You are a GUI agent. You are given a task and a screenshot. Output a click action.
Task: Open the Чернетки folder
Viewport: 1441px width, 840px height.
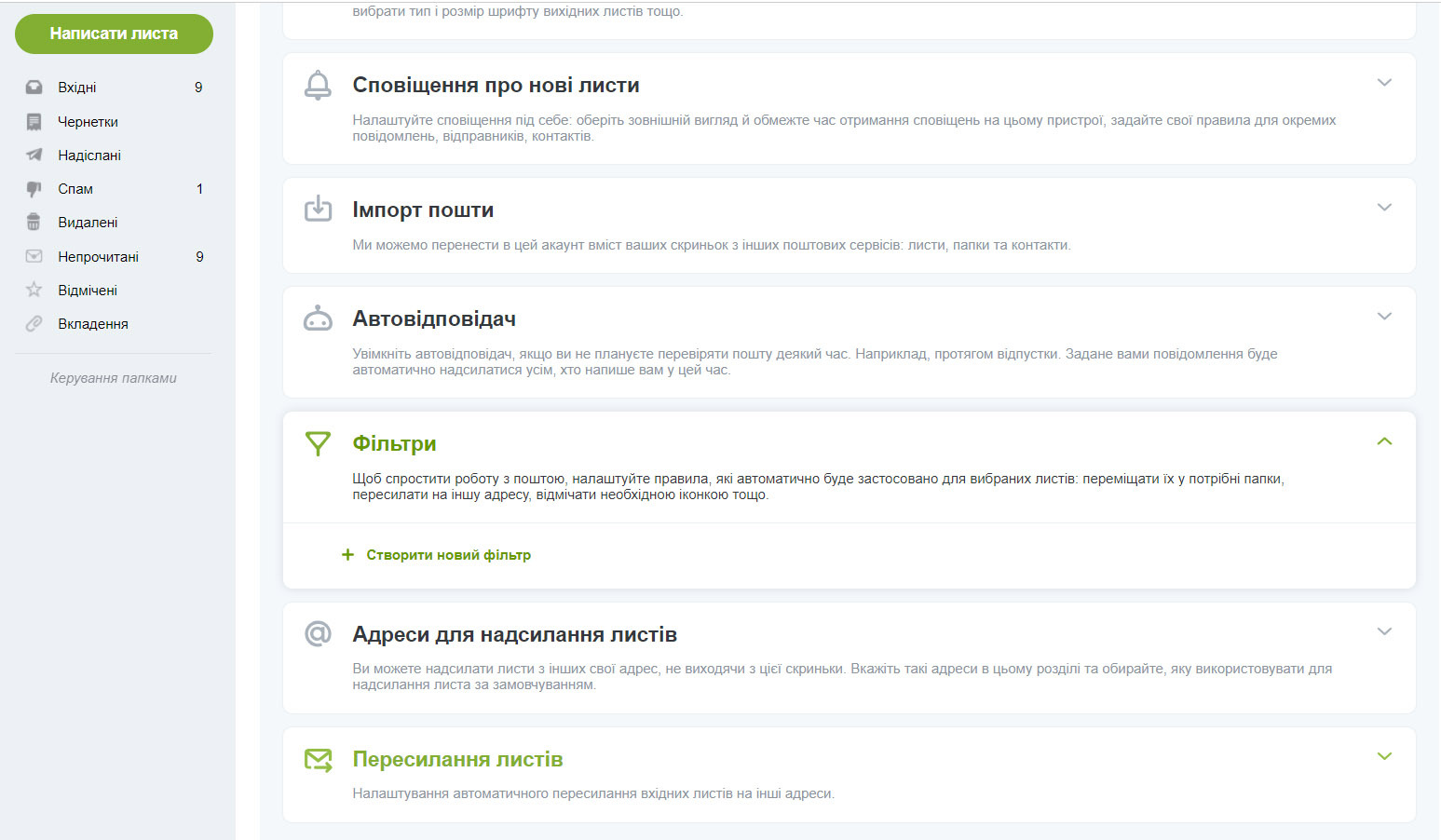tap(88, 122)
